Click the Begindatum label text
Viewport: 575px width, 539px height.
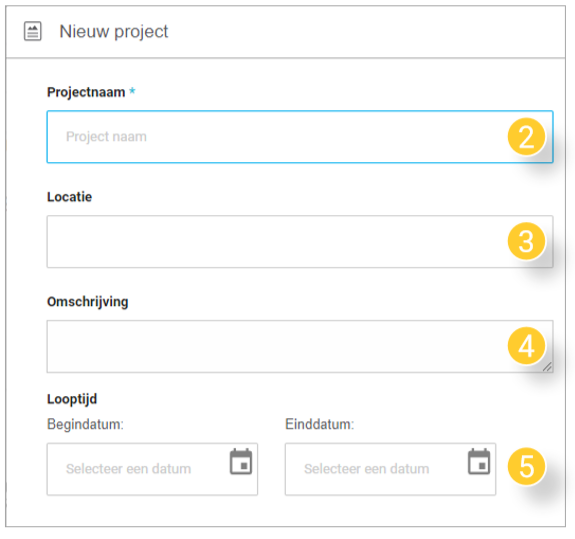[85, 424]
